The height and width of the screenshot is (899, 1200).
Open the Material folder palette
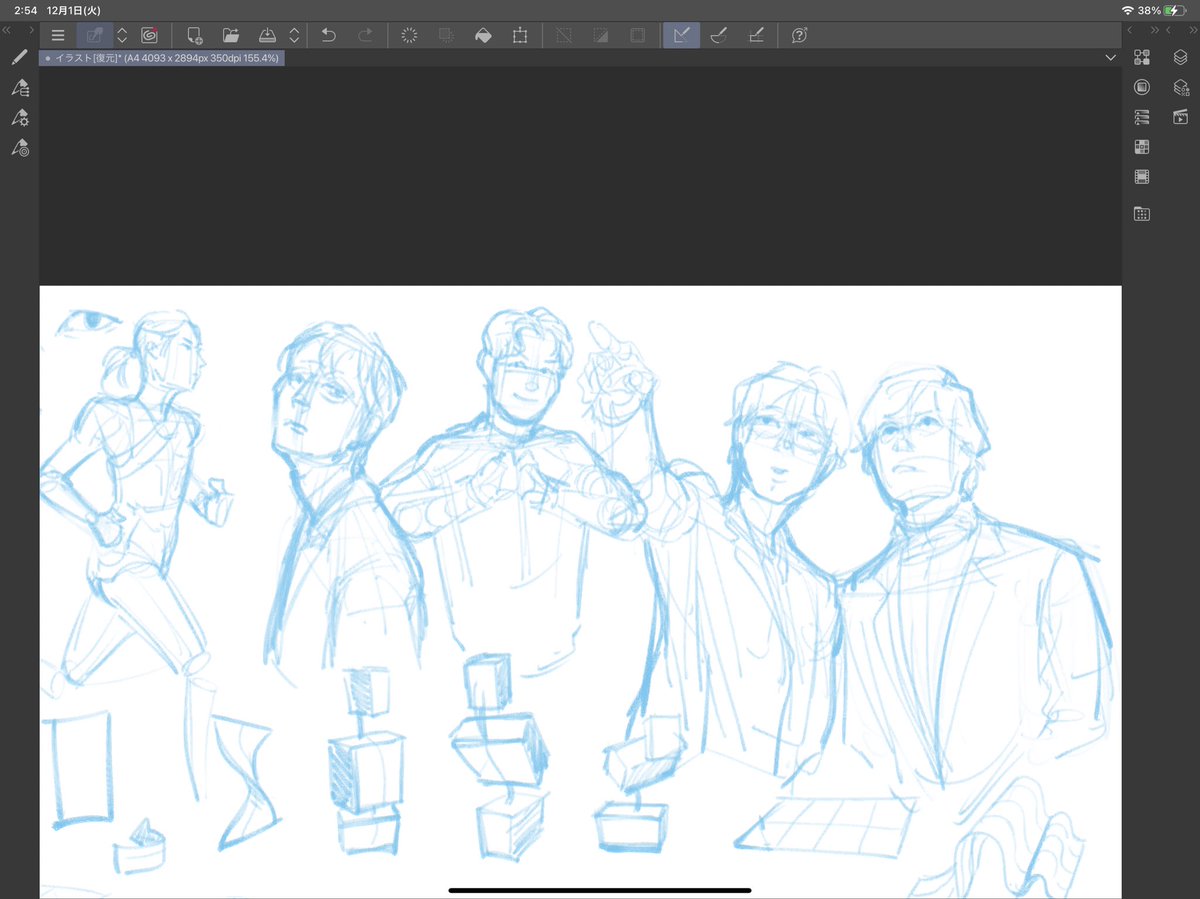pyautogui.click(x=1142, y=213)
